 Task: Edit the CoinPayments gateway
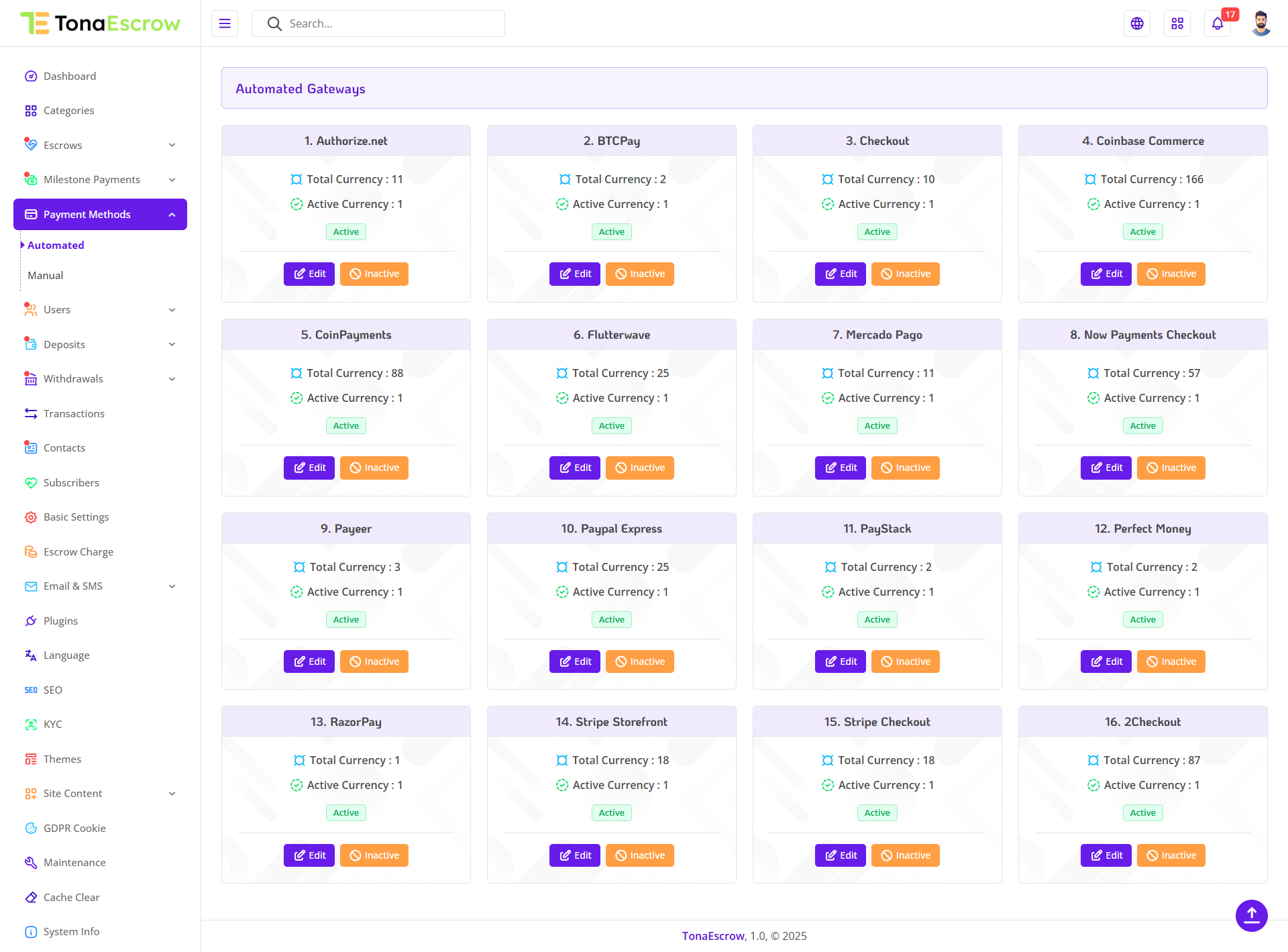click(x=309, y=468)
